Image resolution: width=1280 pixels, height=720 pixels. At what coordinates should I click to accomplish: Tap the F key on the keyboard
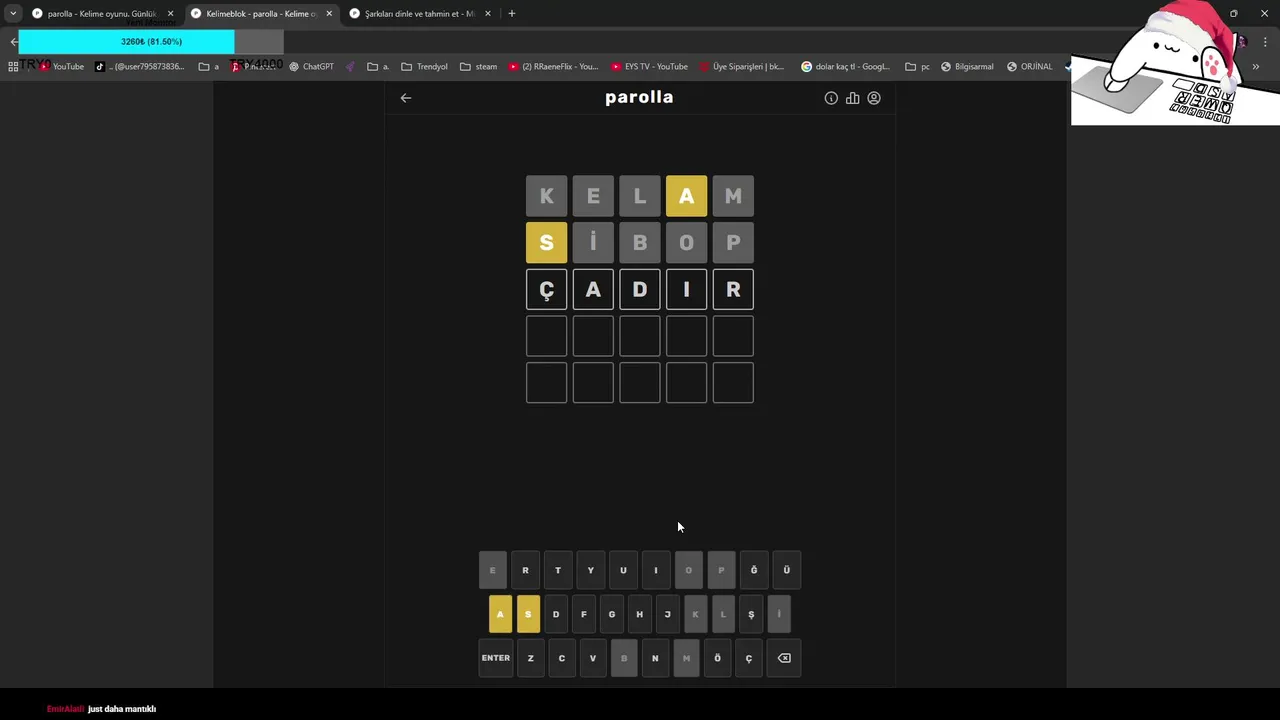[584, 614]
